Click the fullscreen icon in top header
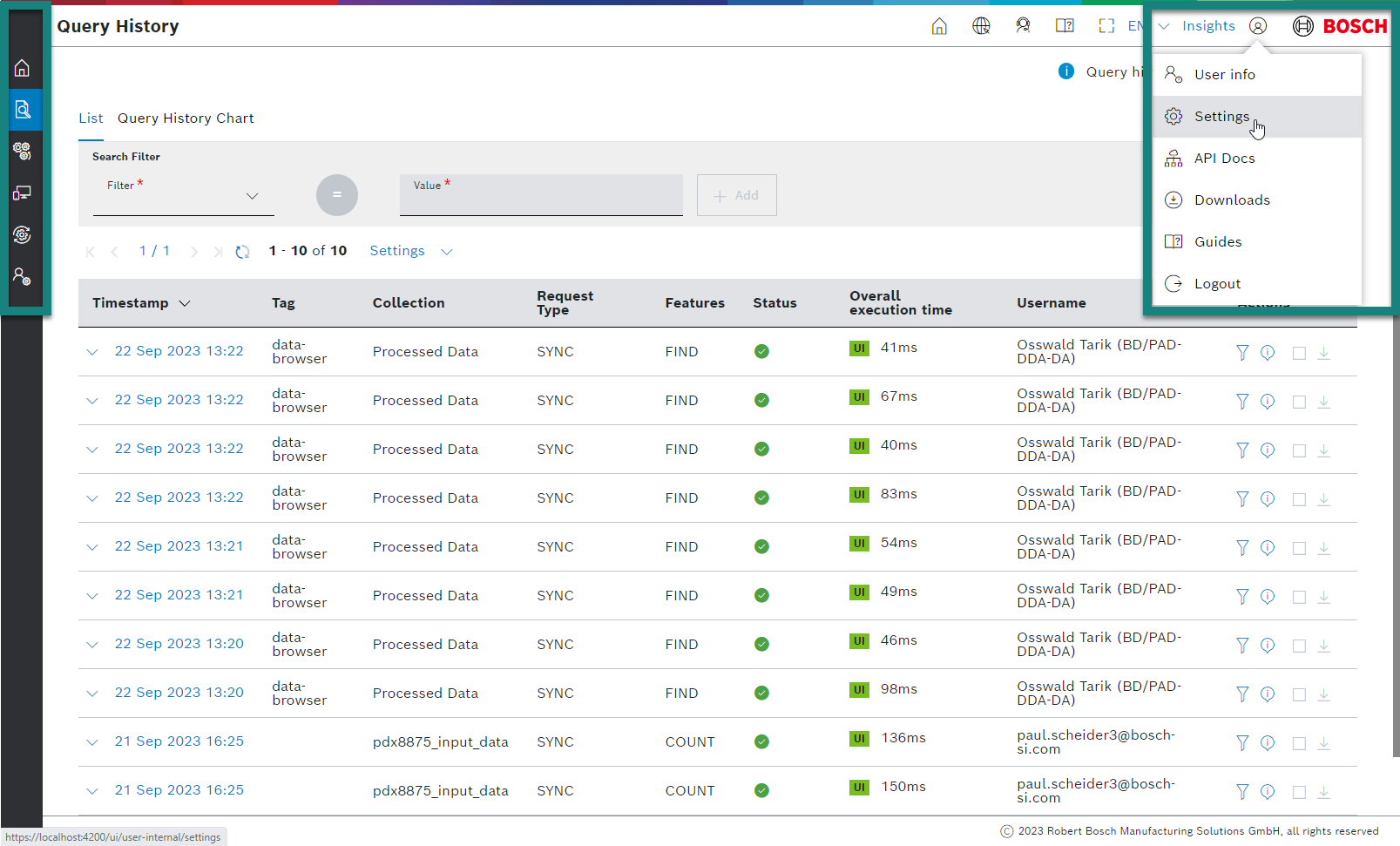The image size is (1400, 846). 1106,26
